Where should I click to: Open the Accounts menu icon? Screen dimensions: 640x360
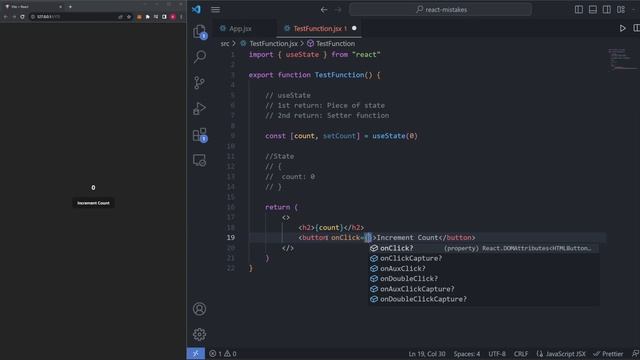coord(200,309)
